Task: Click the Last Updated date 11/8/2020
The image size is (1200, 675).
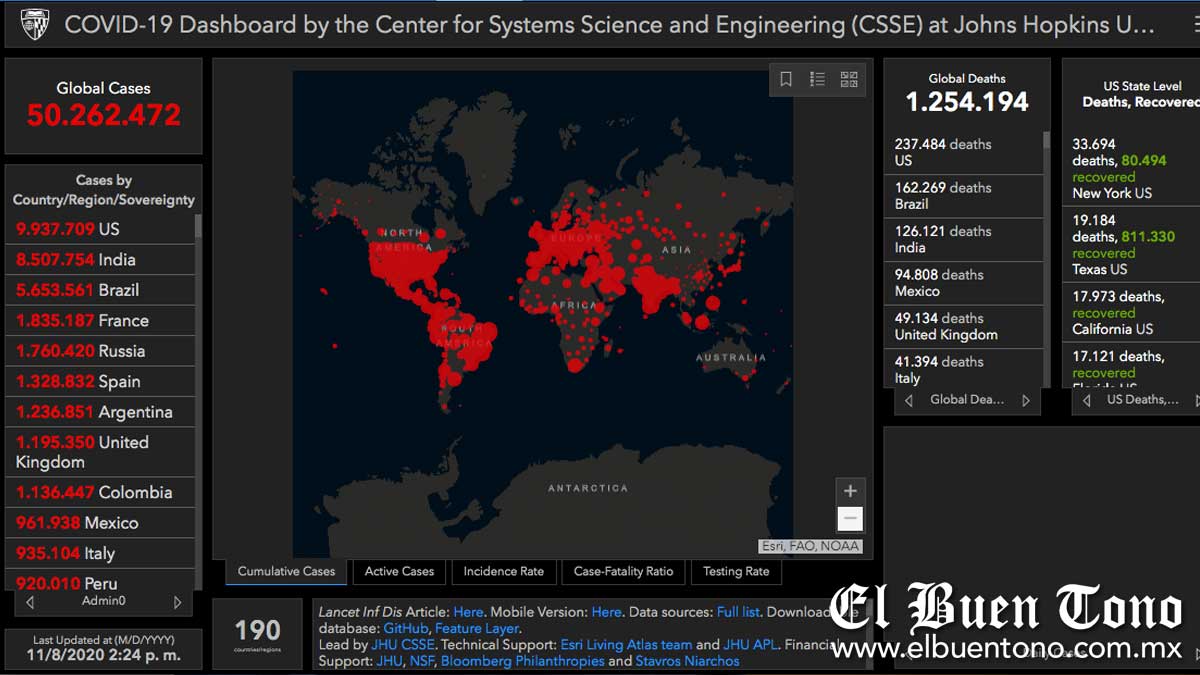Action: 106,656
